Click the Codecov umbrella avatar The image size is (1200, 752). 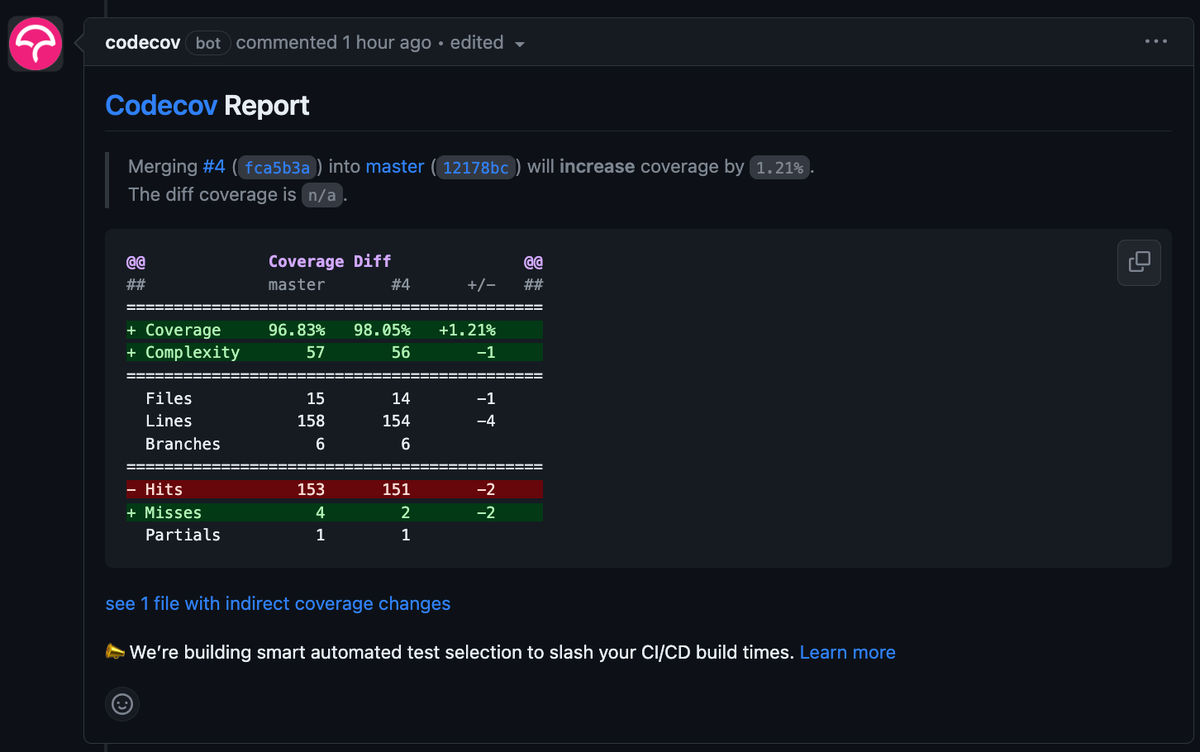36,44
